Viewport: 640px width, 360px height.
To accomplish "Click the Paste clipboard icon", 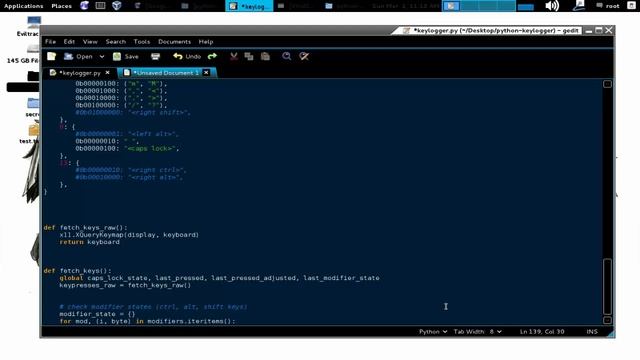I will pyautogui.click(x=265, y=56).
